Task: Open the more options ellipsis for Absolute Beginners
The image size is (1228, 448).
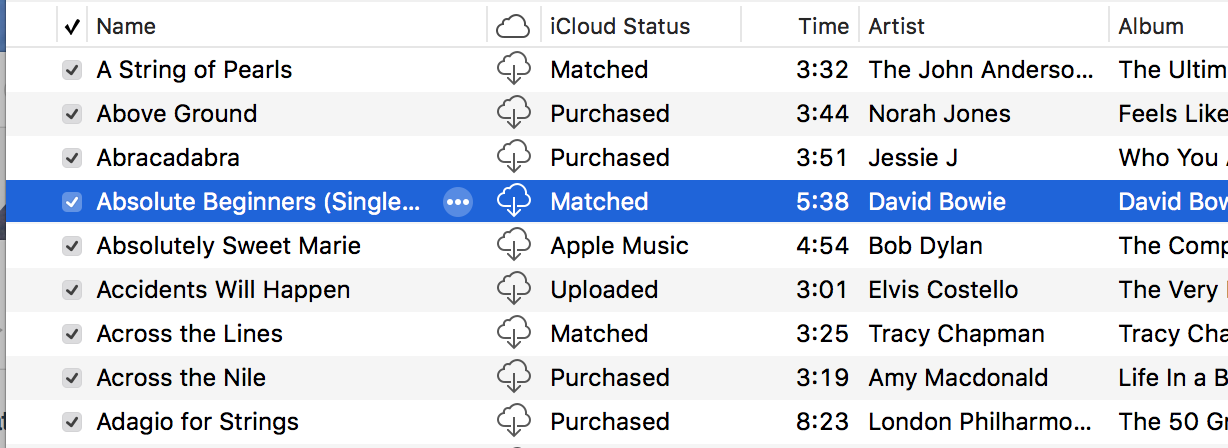Action: point(458,202)
